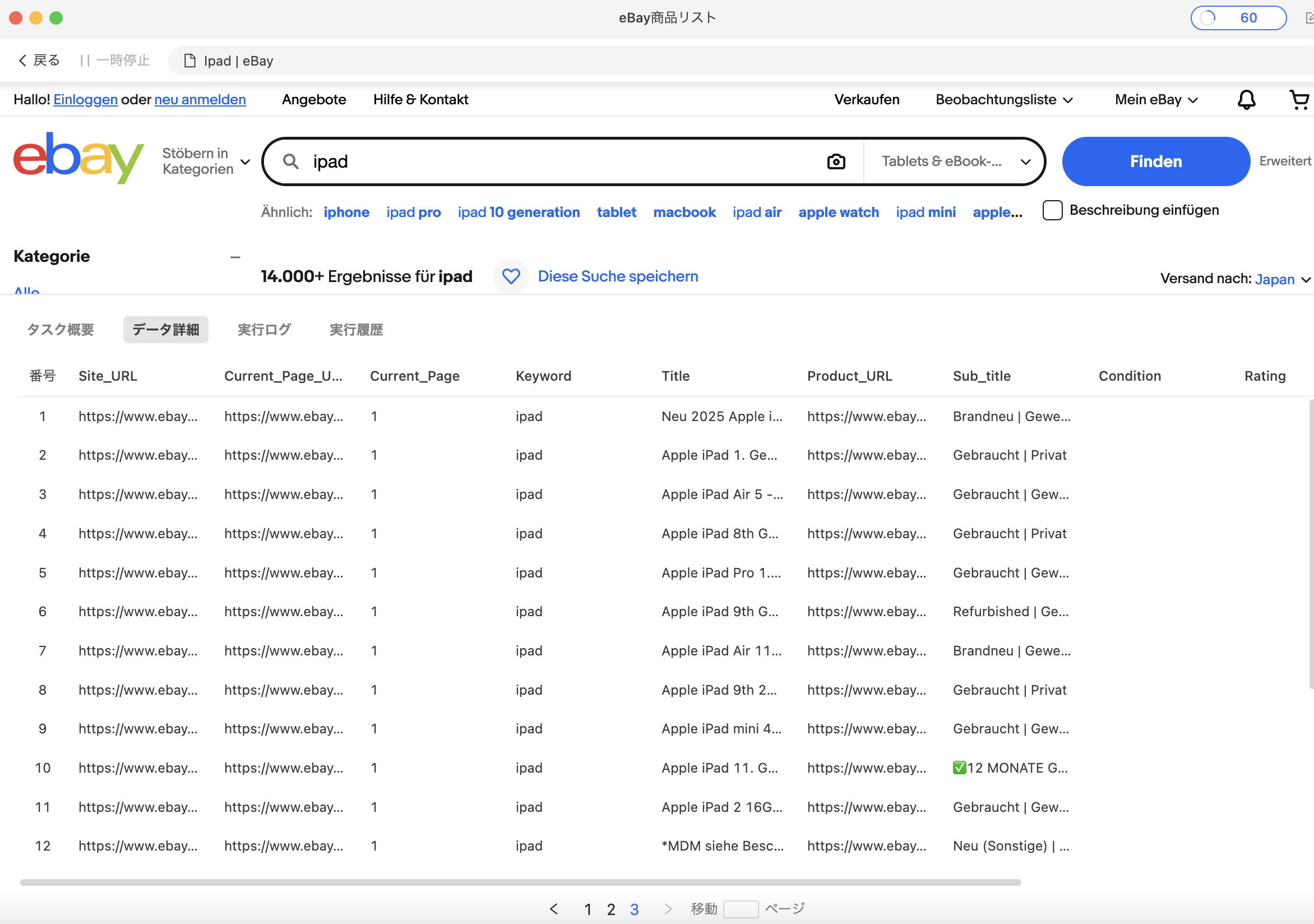Click title cell 'Apple iPad Pro 1....'
The height and width of the screenshot is (924, 1314).
pyautogui.click(x=720, y=572)
